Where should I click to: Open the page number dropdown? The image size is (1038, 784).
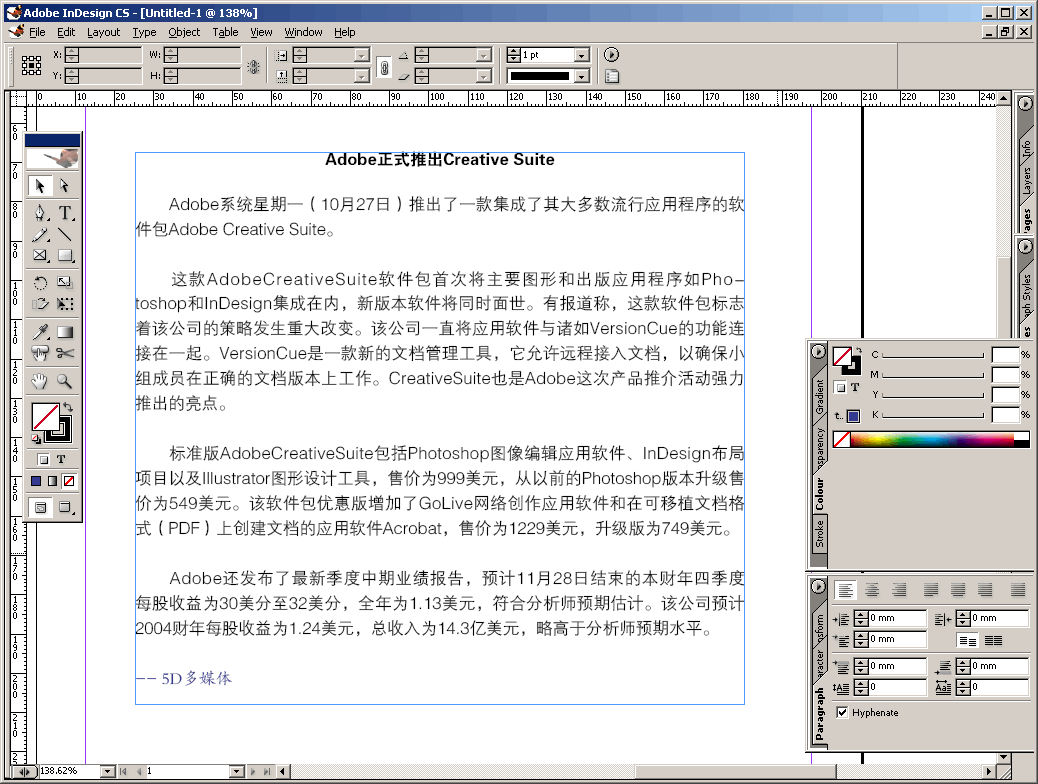237,771
